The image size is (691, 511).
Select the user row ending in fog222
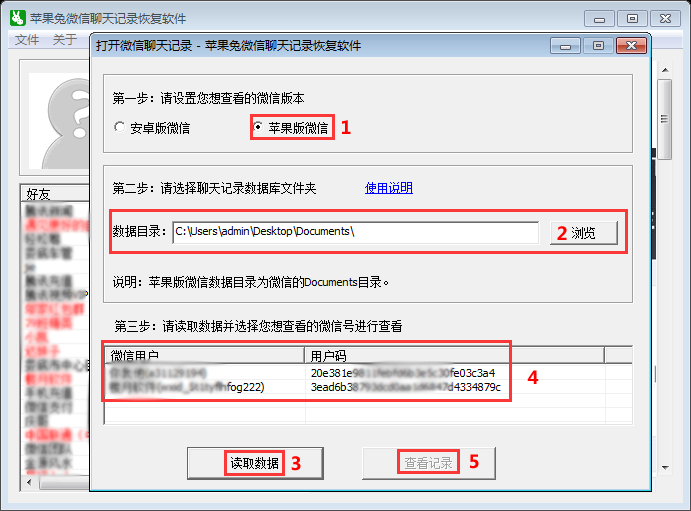coord(368,387)
